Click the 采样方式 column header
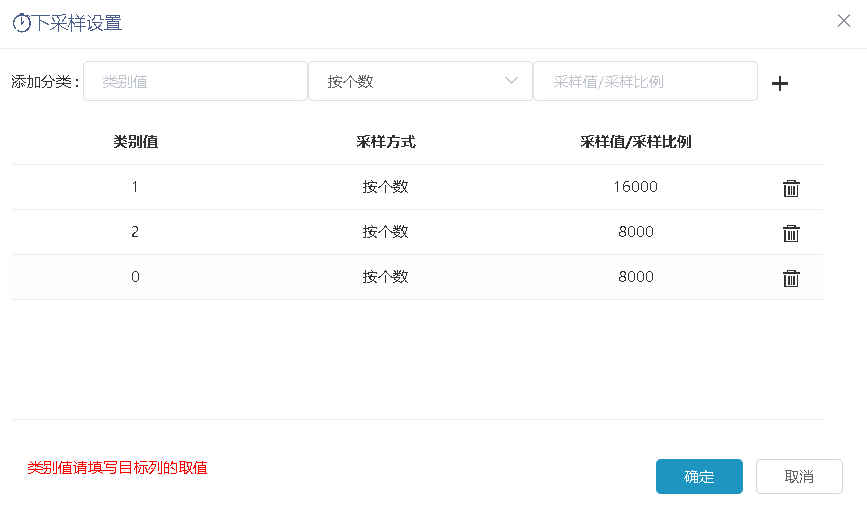Viewport: 867px width, 507px height. pos(385,142)
